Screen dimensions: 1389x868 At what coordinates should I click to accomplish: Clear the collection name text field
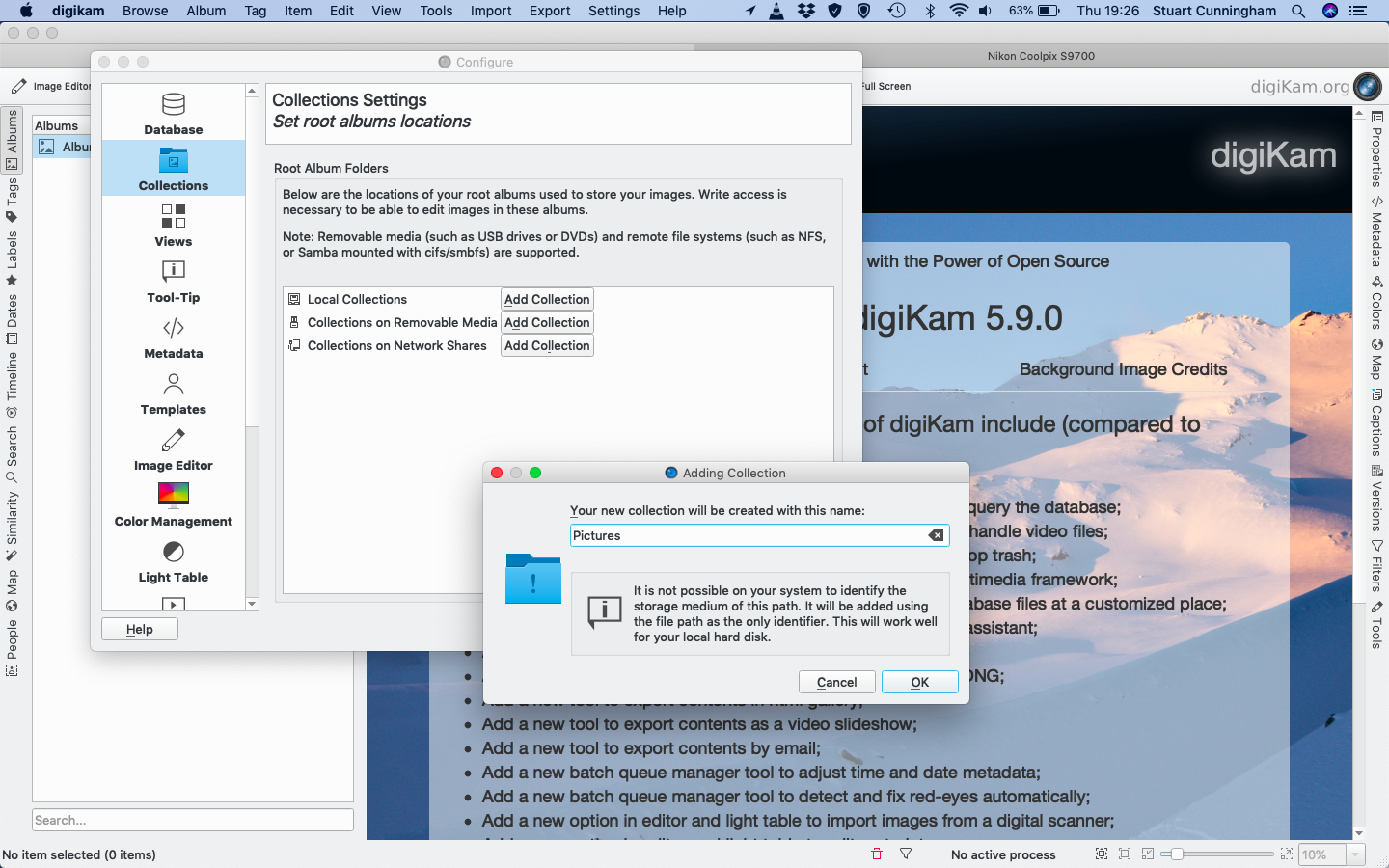click(x=936, y=535)
